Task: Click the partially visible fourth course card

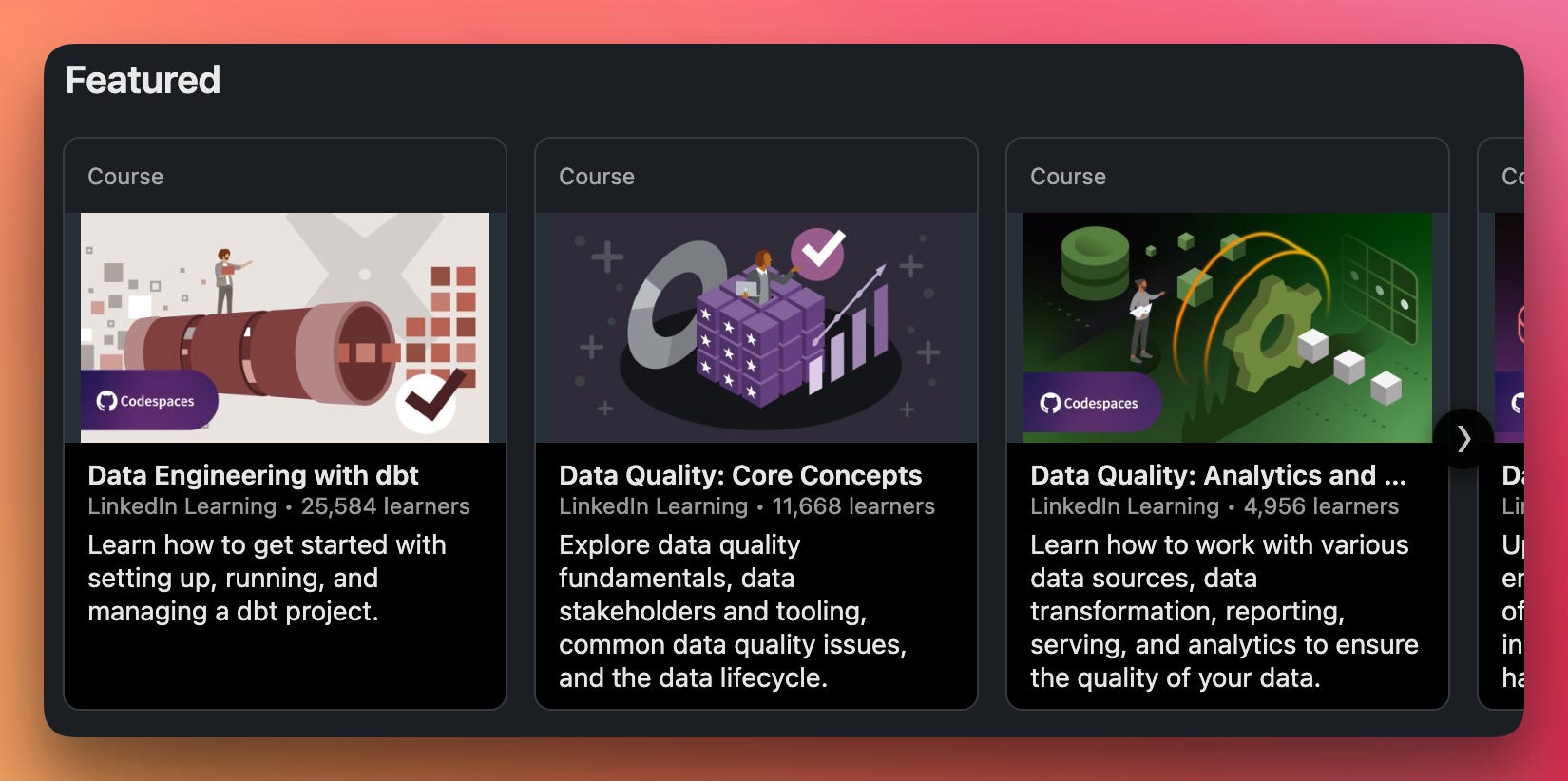Action: click(1503, 424)
